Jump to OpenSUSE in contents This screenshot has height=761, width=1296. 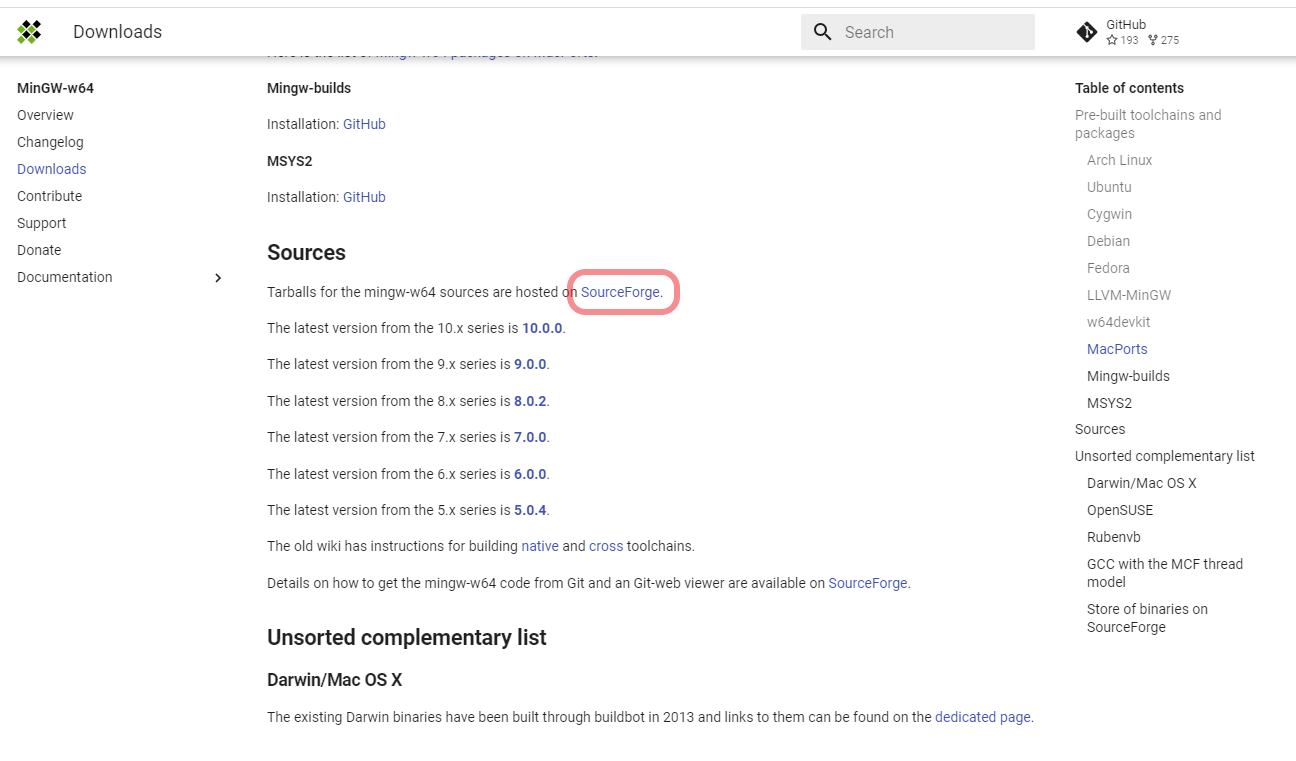point(1120,510)
